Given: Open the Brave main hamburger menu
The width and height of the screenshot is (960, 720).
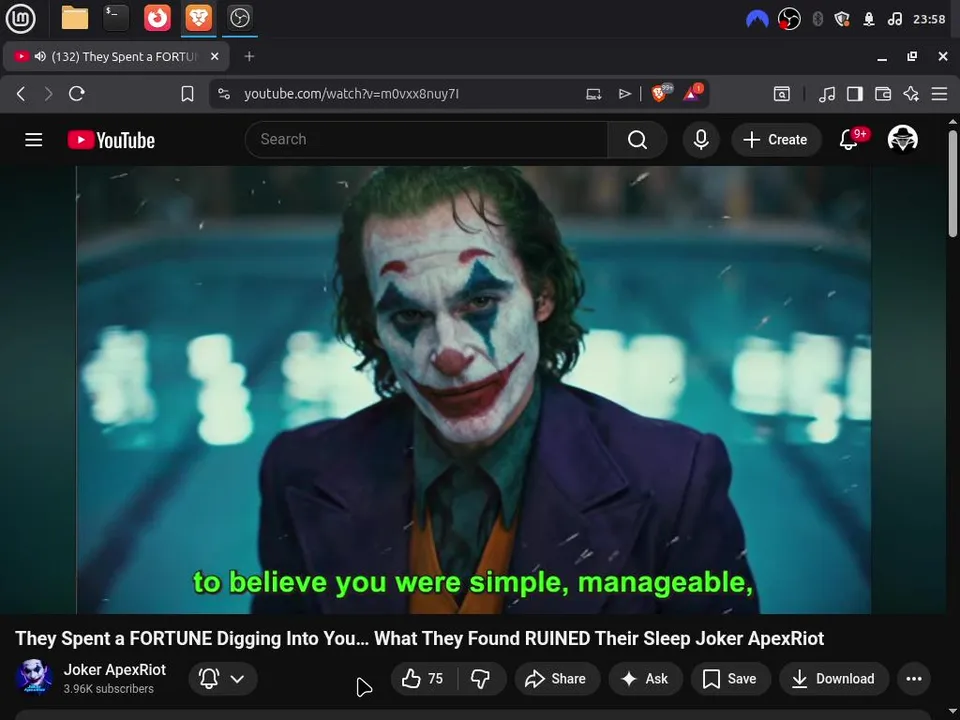Looking at the screenshot, I should (x=940, y=94).
